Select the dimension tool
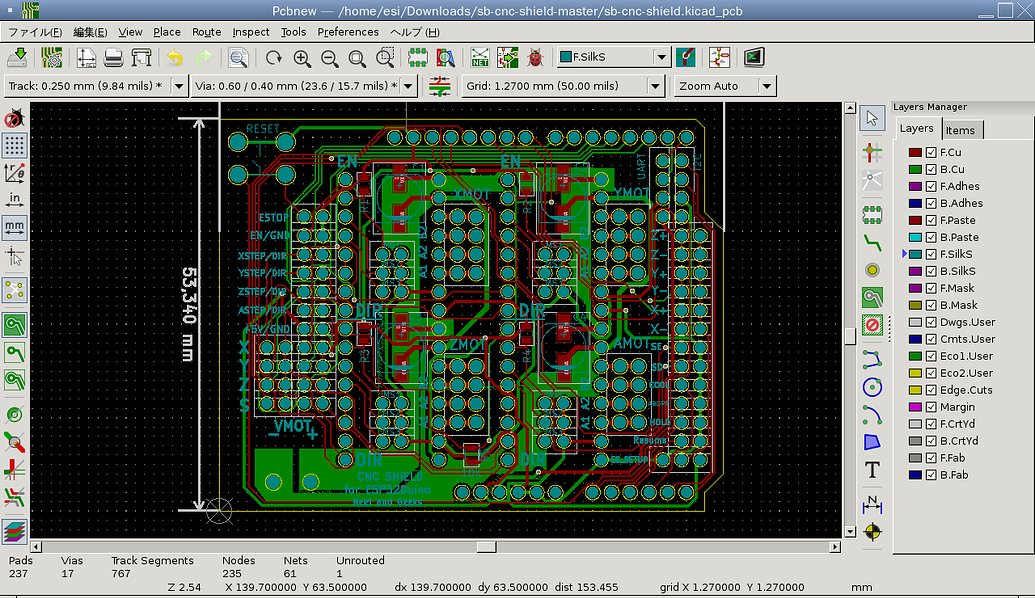 [x=872, y=505]
